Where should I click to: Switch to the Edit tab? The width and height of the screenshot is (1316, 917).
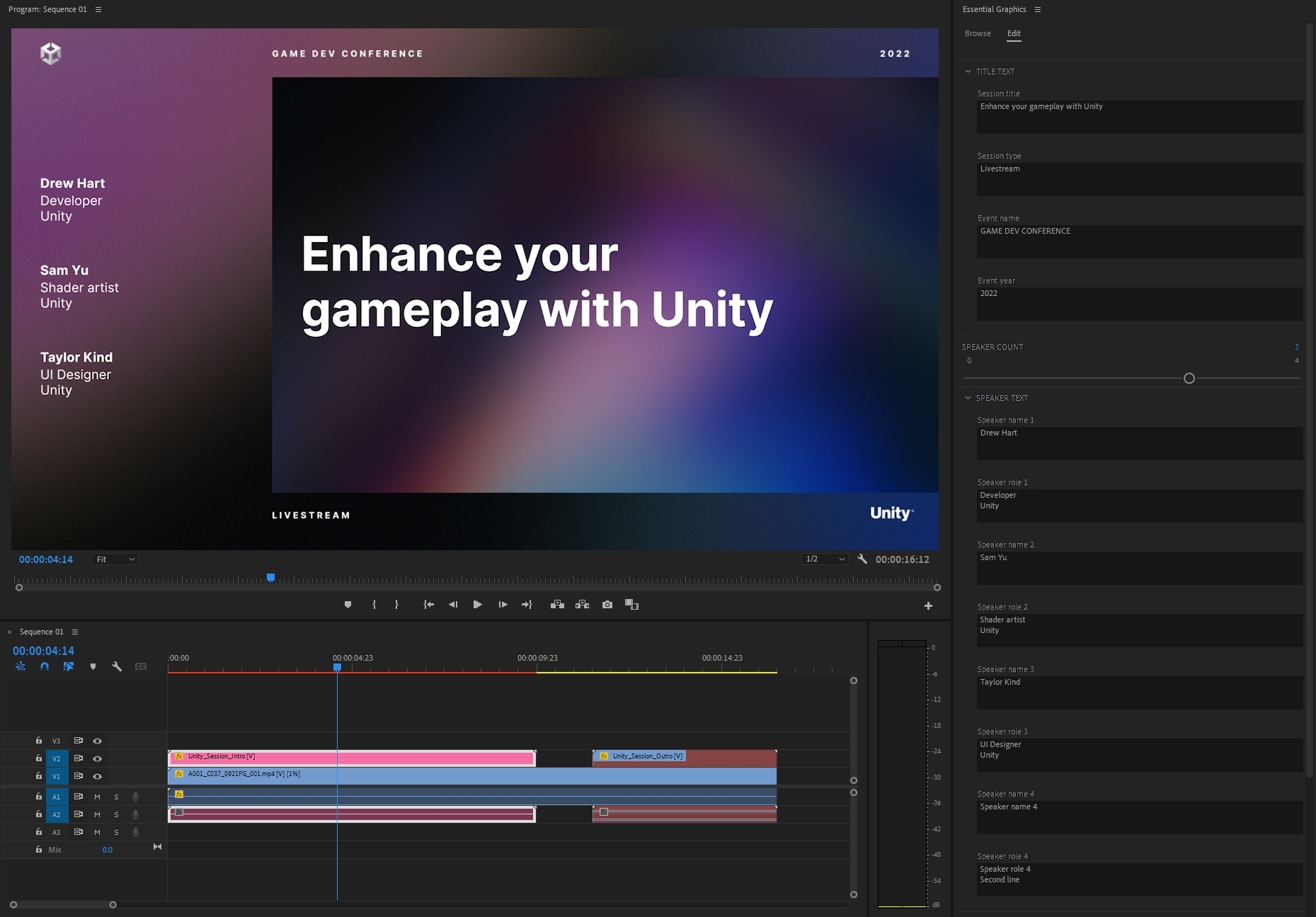coord(1014,33)
